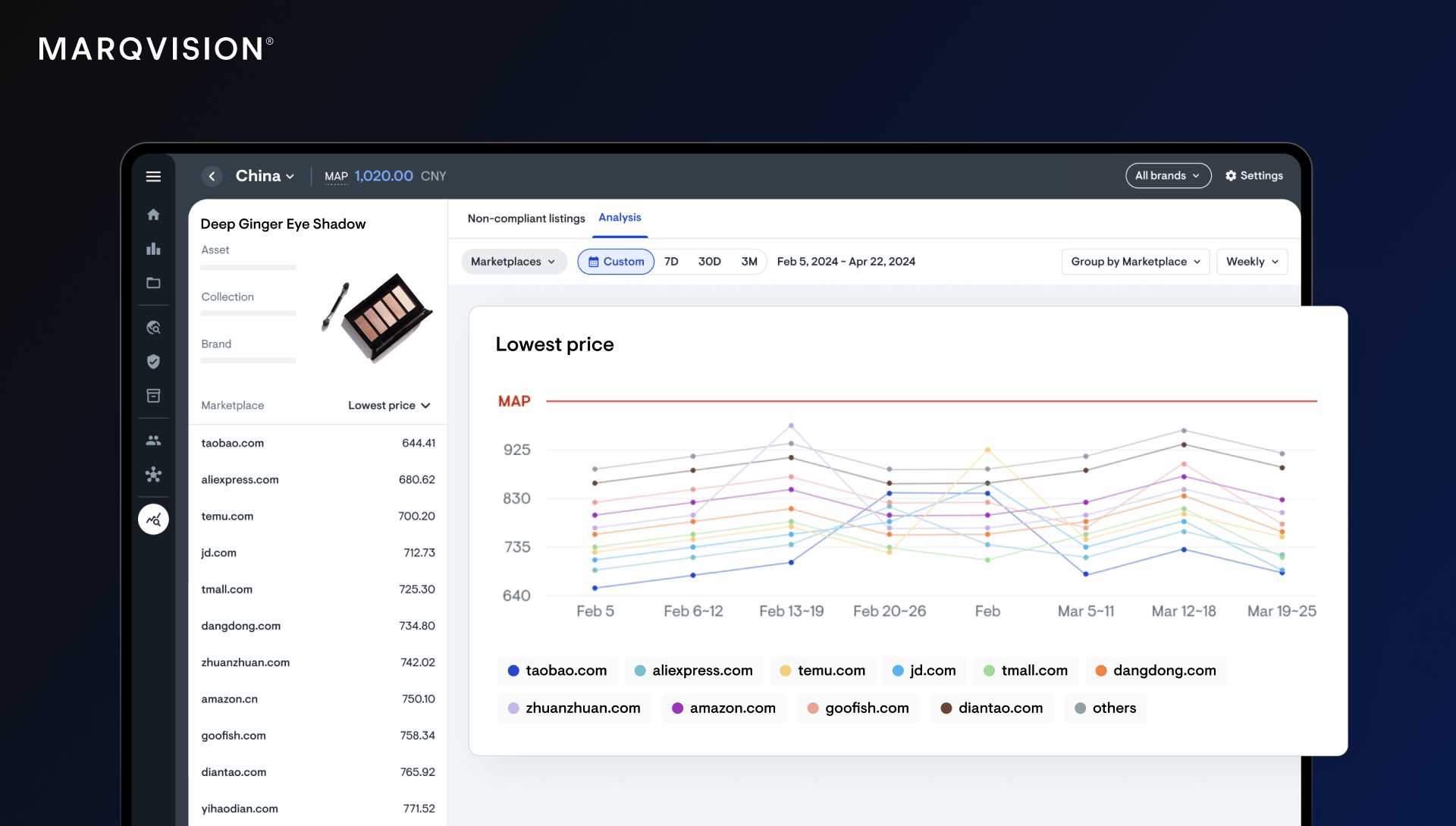Open the bar chart dashboard icon
1456x826 pixels.
point(153,249)
